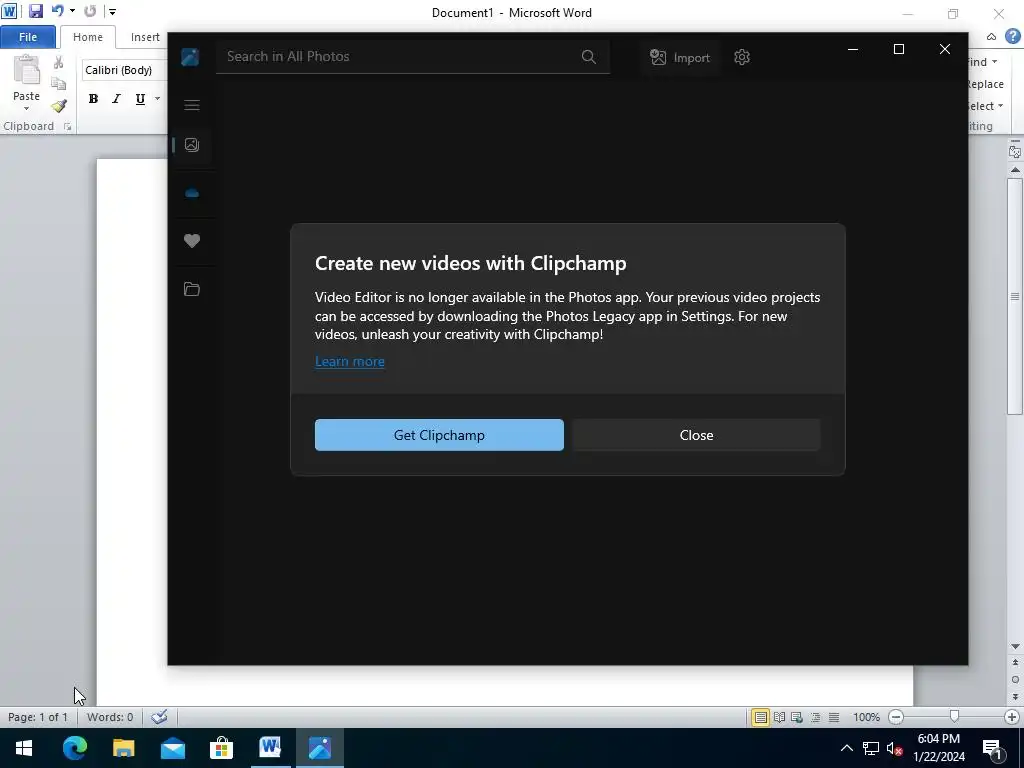Click the search magnifier icon in Photos
Viewport: 1024px width, 768px height.
pyautogui.click(x=588, y=57)
